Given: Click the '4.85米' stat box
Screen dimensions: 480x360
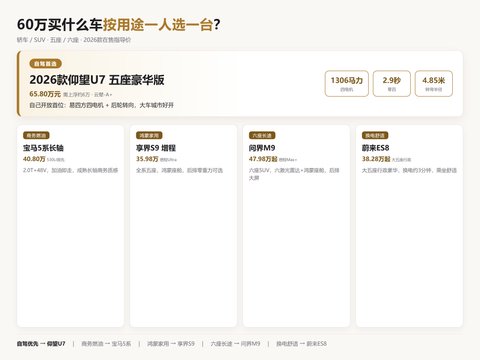Looking at the screenshot, I should (434, 84).
